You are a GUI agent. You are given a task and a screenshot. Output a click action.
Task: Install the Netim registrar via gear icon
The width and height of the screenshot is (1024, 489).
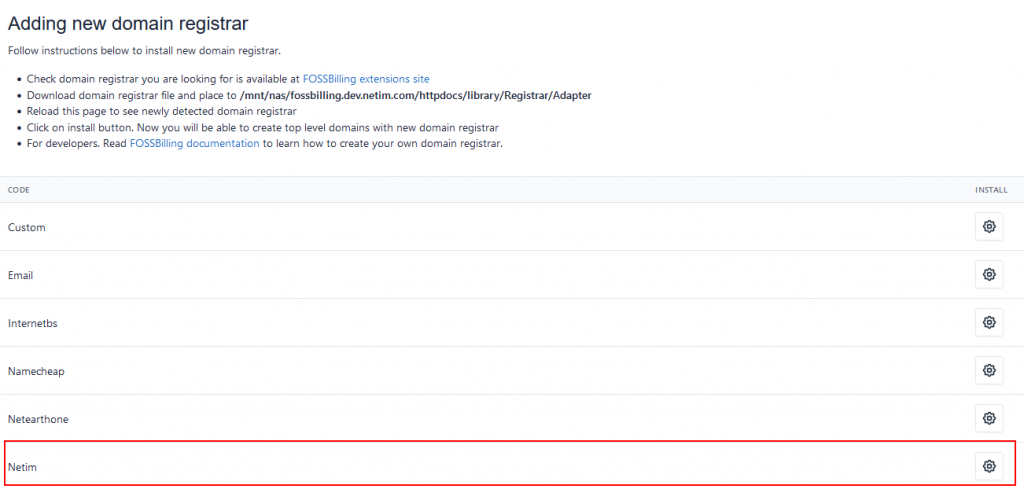click(x=989, y=466)
